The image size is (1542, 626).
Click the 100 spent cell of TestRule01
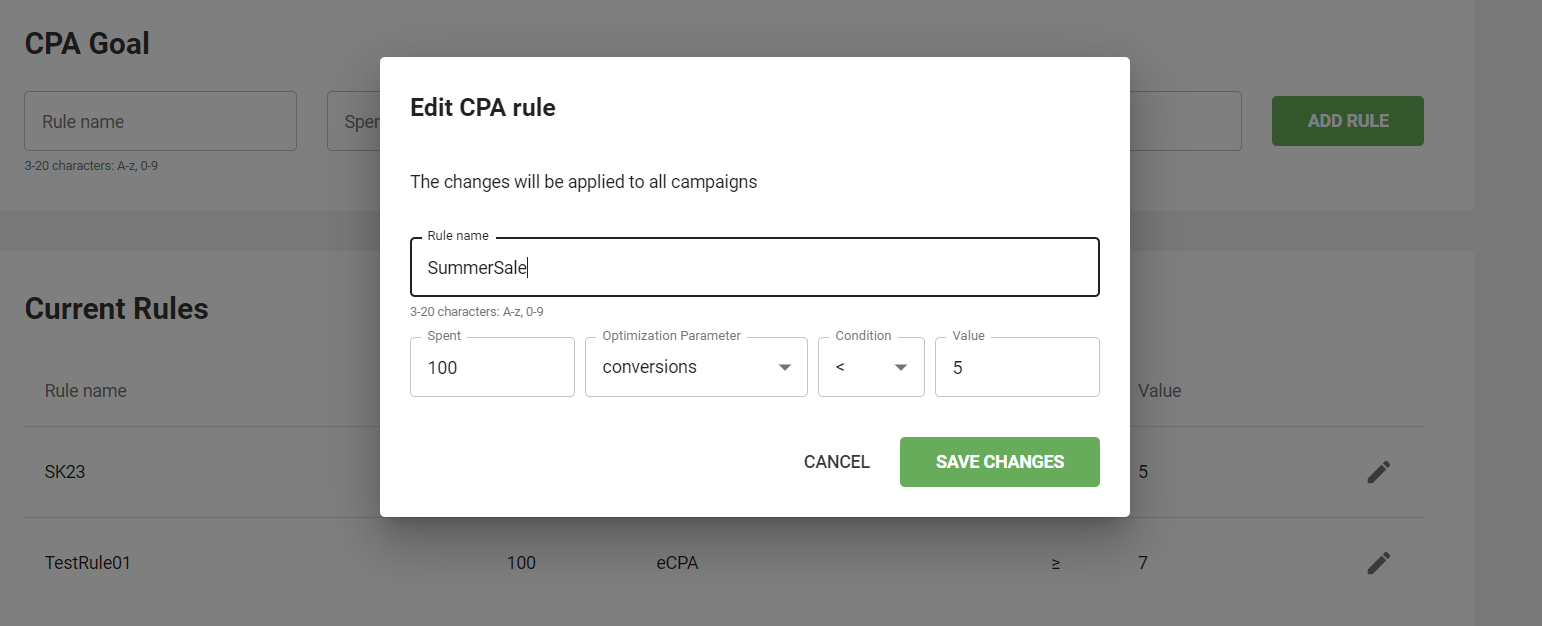(x=521, y=563)
